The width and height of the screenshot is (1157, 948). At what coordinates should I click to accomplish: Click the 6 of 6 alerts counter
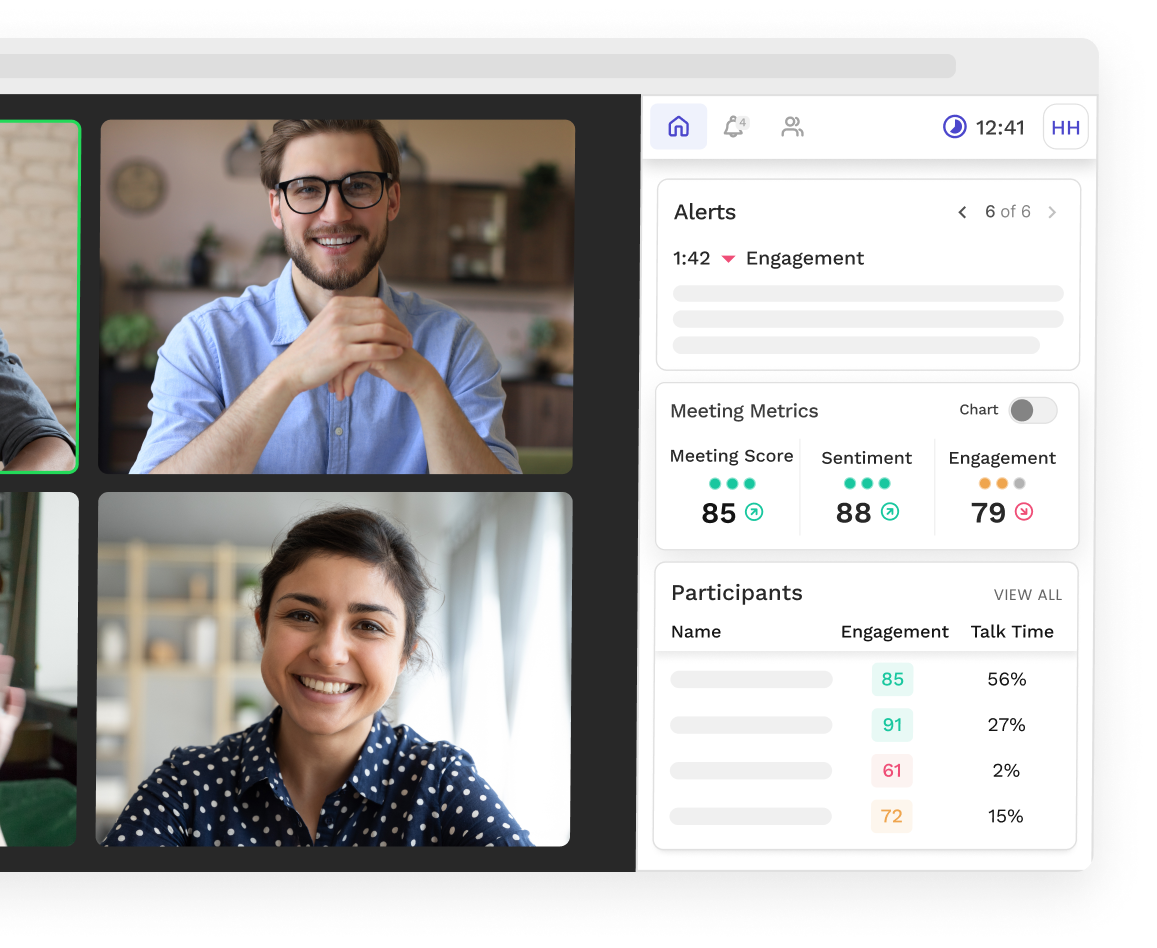coord(1008,211)
